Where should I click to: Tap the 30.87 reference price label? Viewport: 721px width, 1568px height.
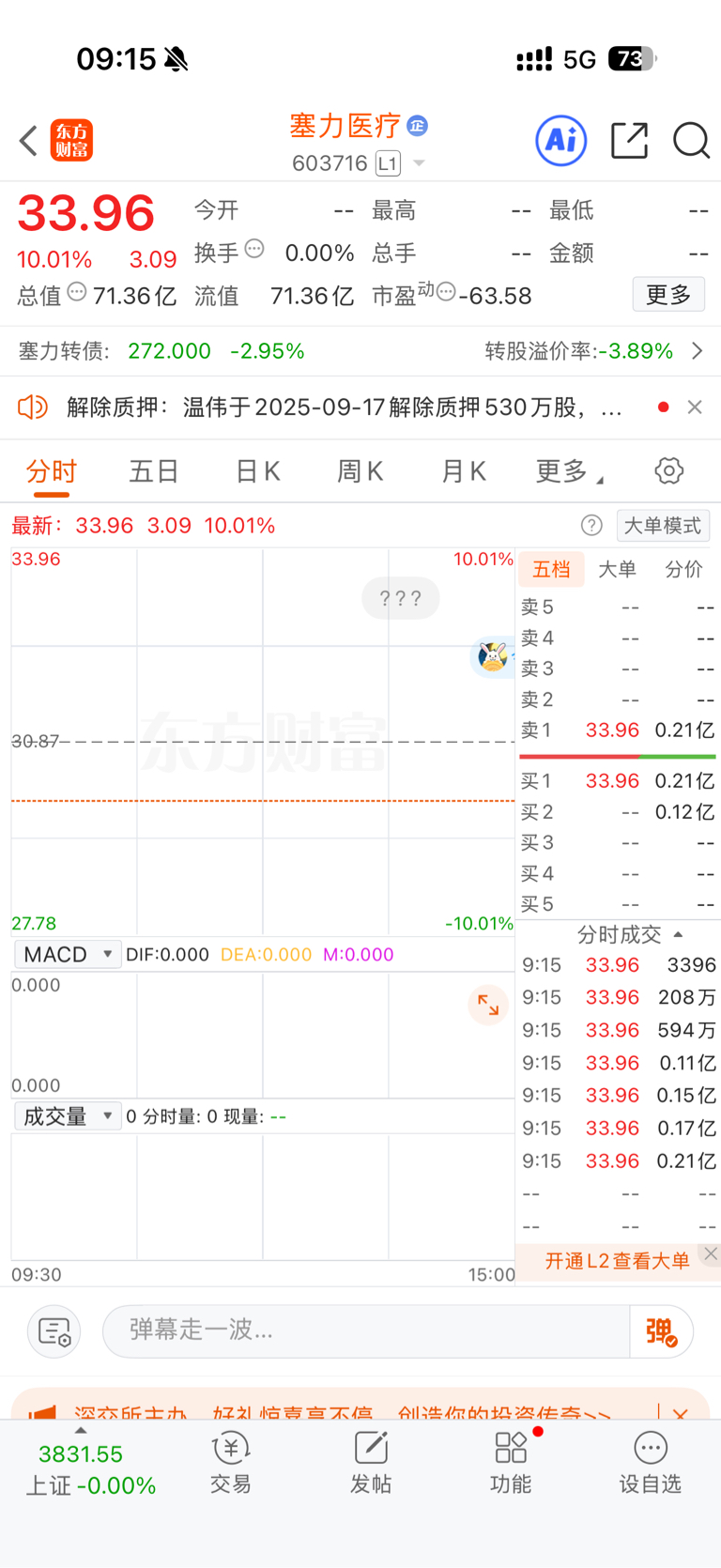[x=35, y=741]
